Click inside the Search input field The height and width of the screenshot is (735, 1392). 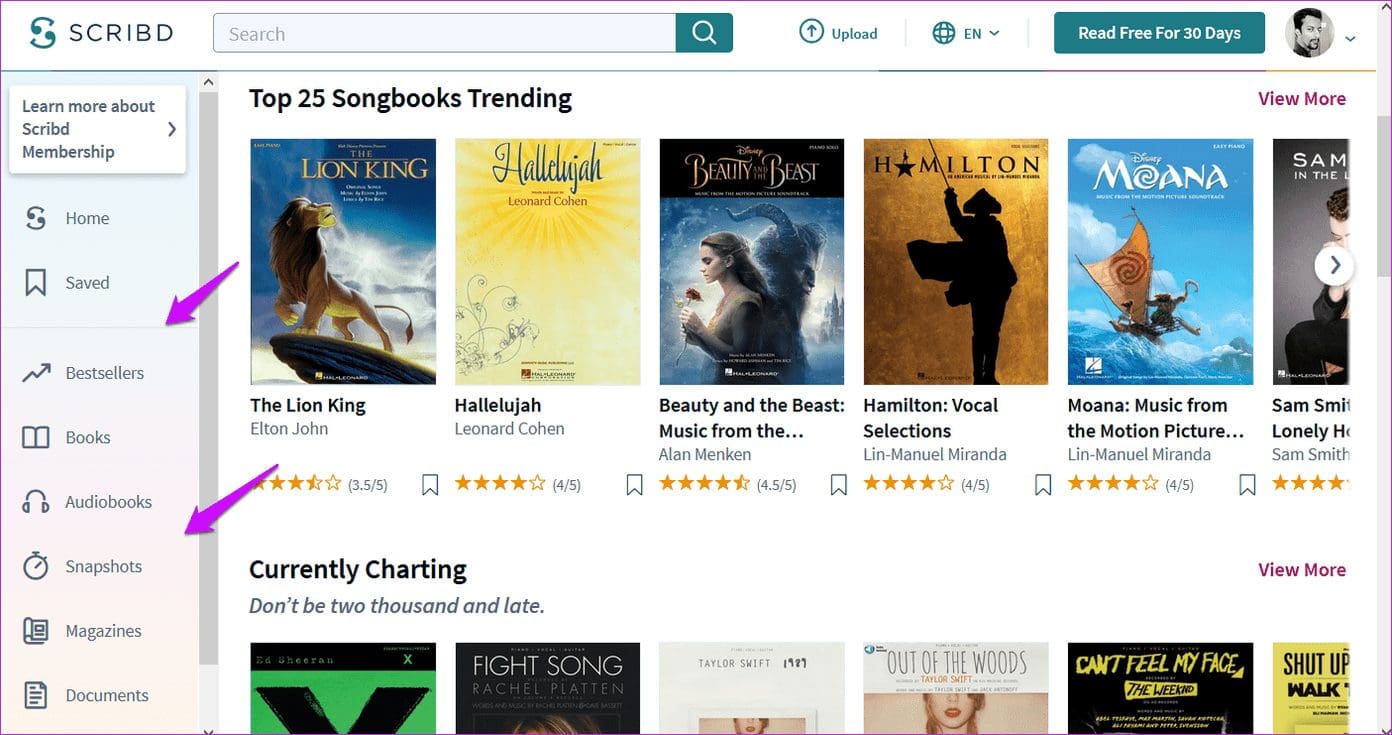tap(444, 33)
